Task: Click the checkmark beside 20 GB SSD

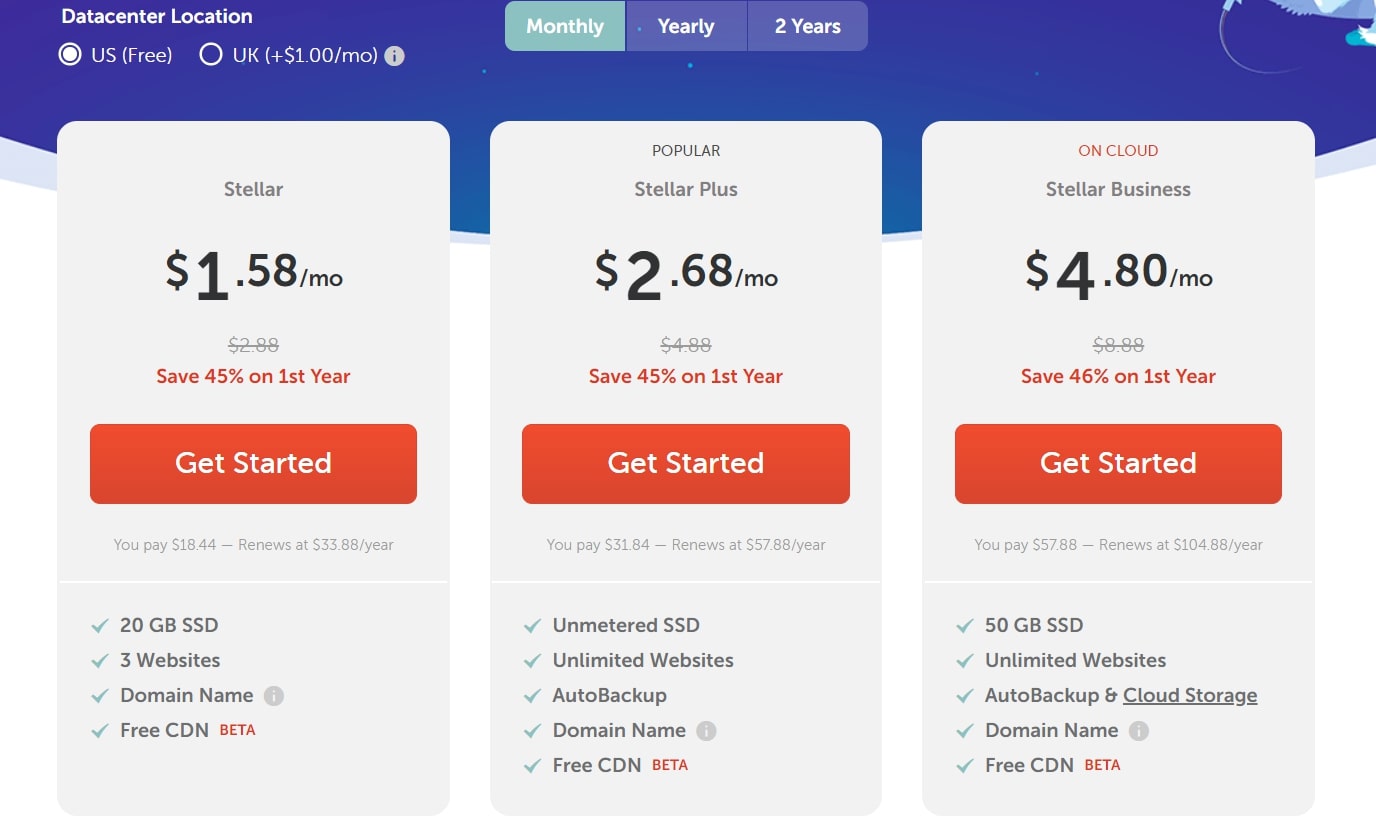Action: (x=100, y=626)
